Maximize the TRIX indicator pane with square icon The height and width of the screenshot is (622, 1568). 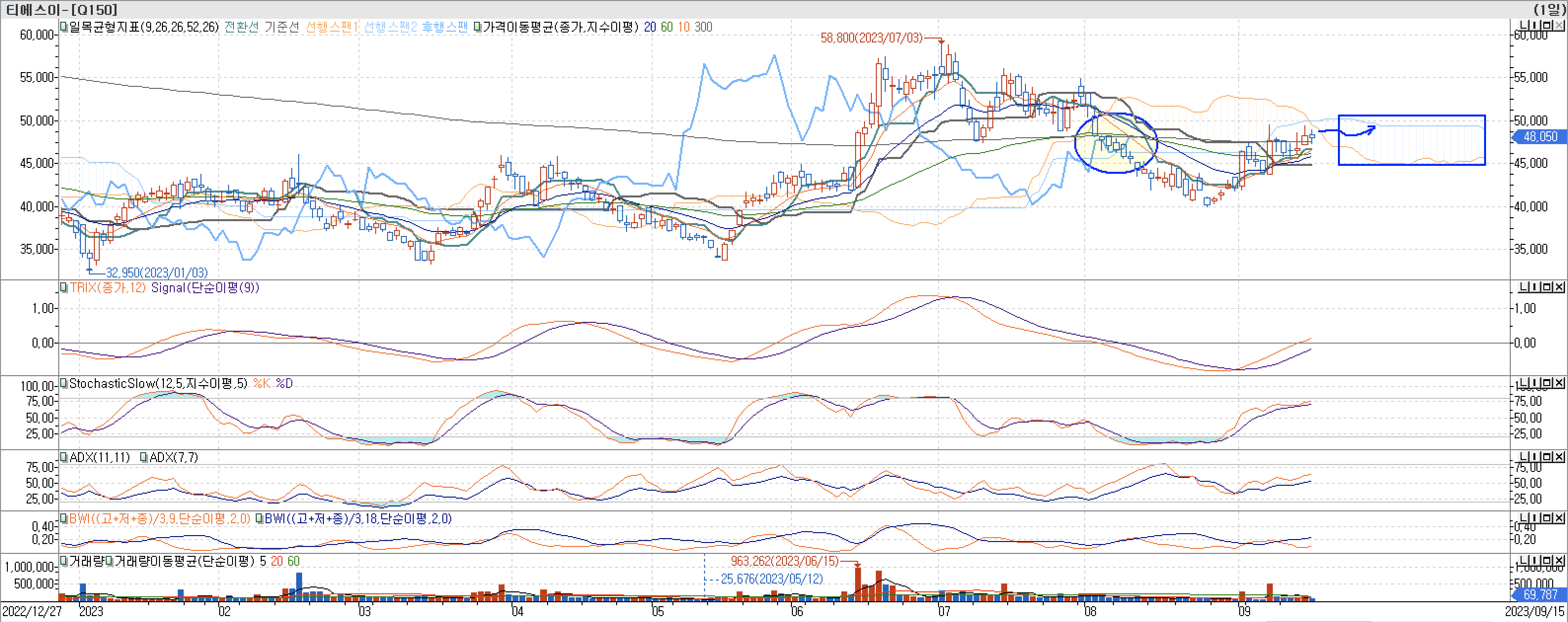[1547, 287]
